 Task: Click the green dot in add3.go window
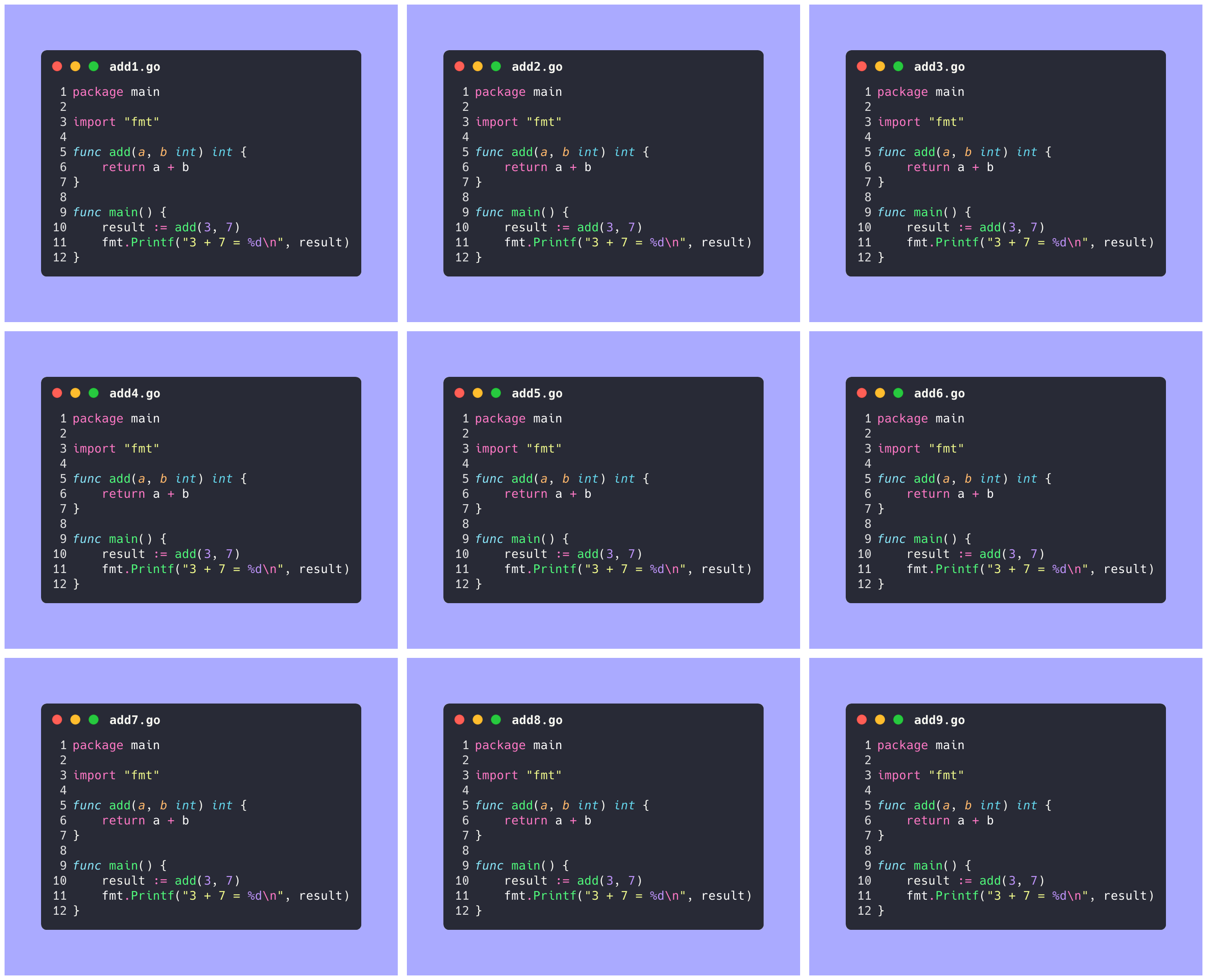pyautogui.click(x=898, y=67)
